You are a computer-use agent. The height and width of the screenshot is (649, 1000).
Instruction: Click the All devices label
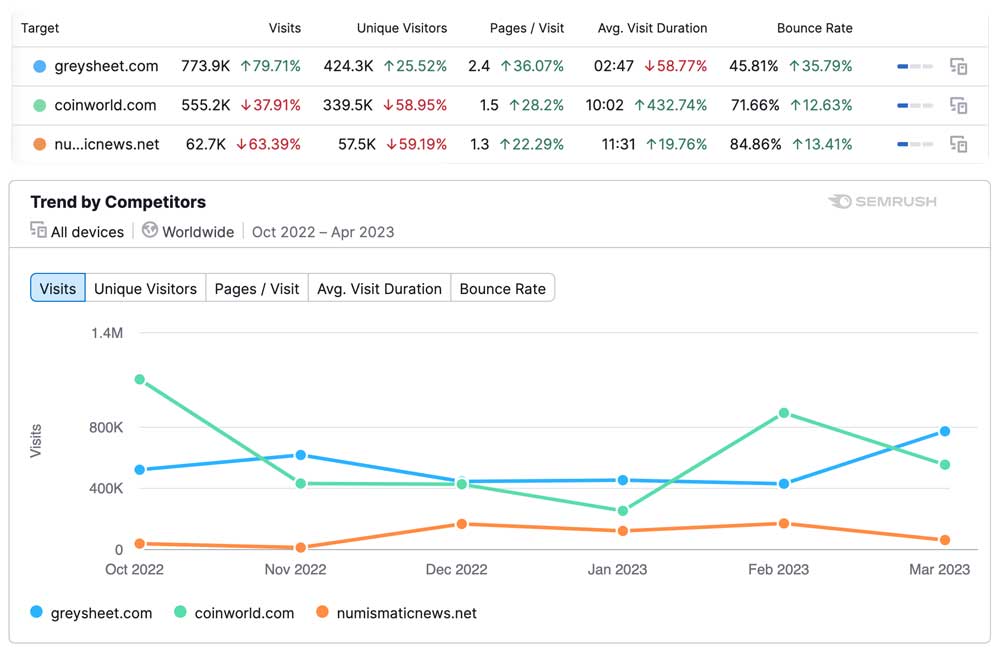[87, 232]
